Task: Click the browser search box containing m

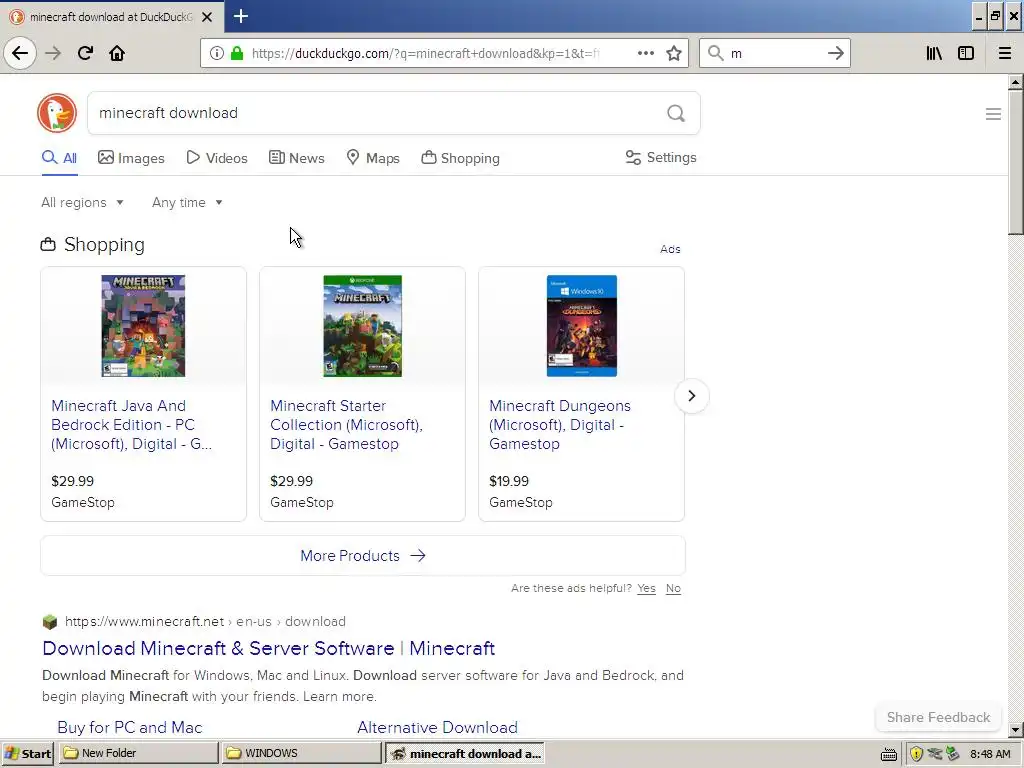Action: tap(774, 53)
